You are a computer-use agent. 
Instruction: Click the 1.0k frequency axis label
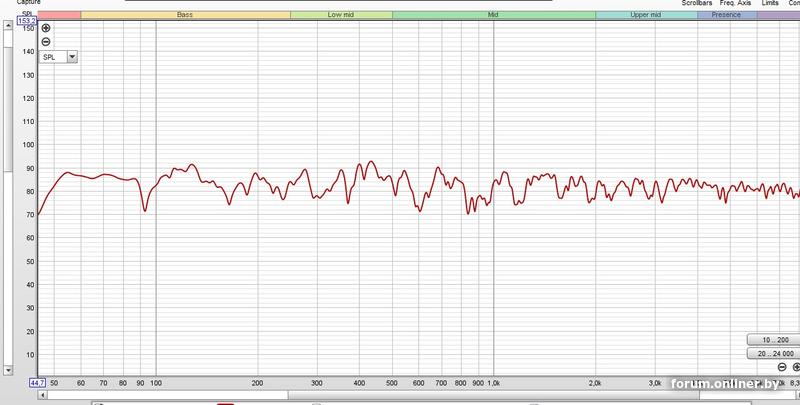(x=493, y=383)
